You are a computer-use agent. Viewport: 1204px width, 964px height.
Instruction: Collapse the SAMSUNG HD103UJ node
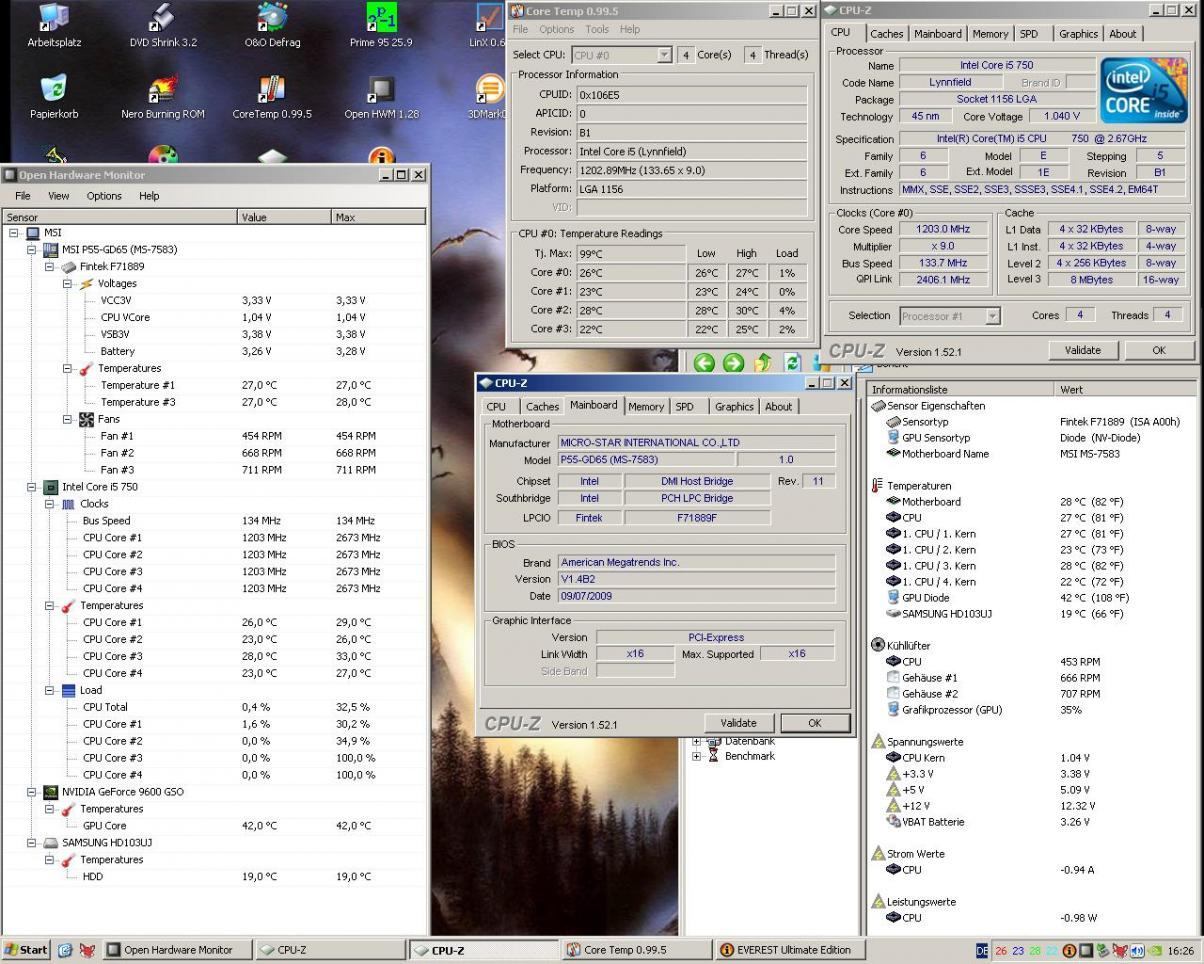pos(32,843)
